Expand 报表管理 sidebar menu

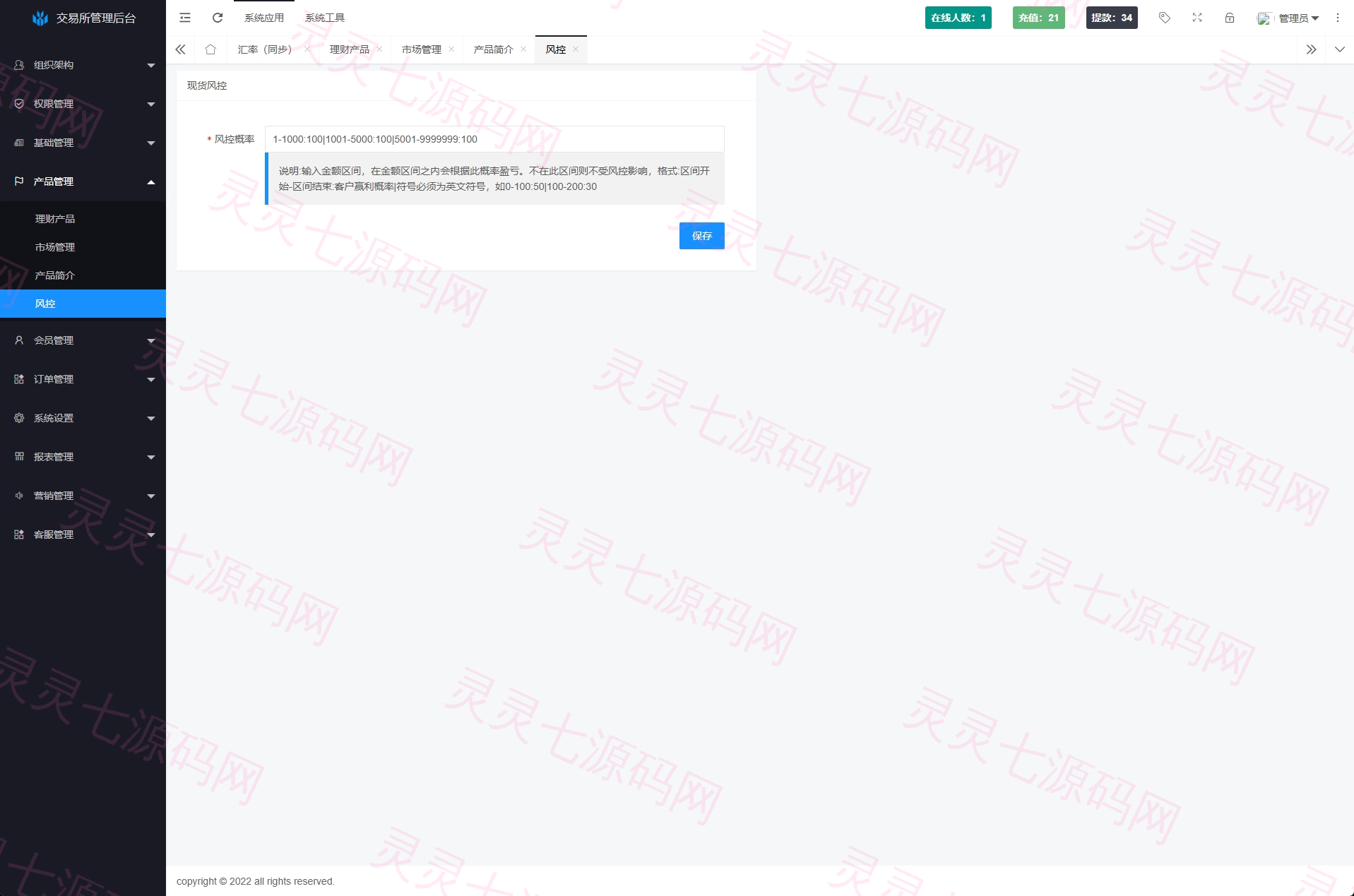[x=83, y=457]
